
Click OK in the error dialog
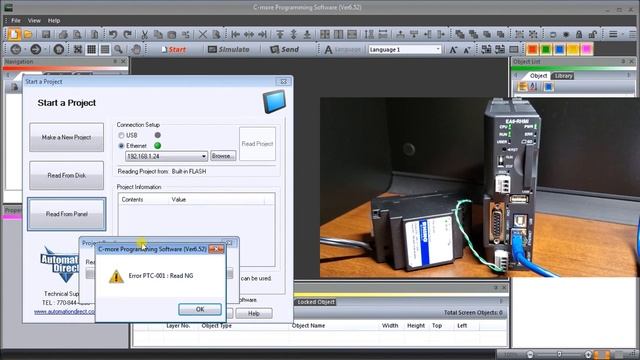pyautogui.click(x=200, y=309)
